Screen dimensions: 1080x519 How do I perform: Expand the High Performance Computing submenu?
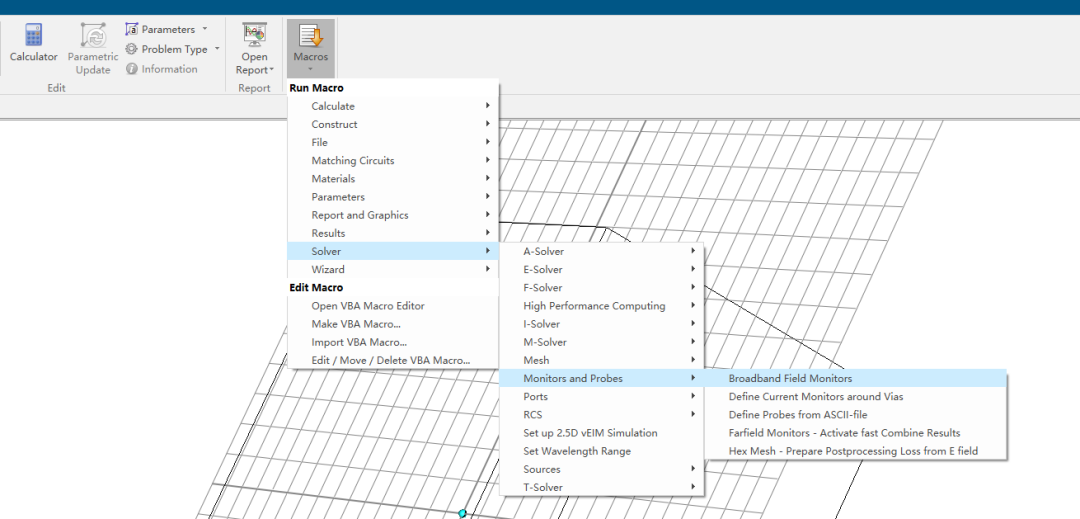click(x=594, y=306)
